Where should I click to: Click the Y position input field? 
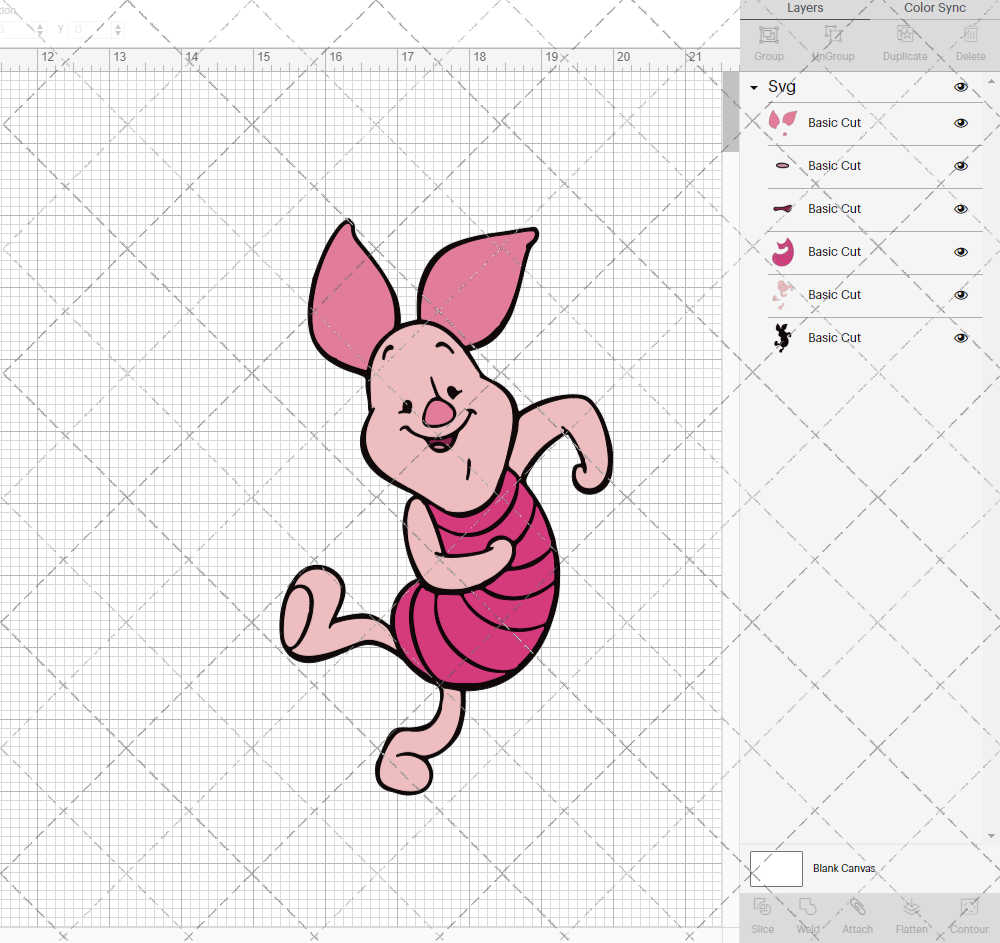91,29
